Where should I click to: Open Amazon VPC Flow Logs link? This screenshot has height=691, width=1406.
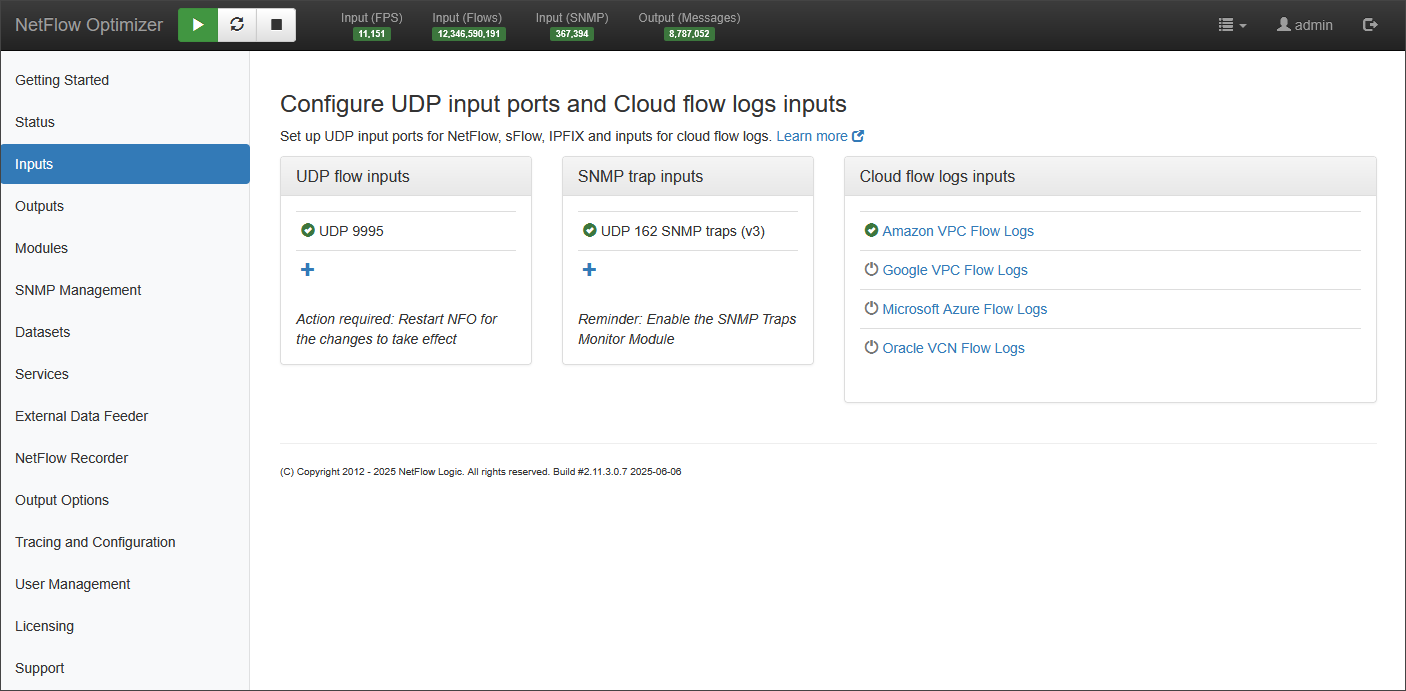pyautogui.click(x=958, y=231)
